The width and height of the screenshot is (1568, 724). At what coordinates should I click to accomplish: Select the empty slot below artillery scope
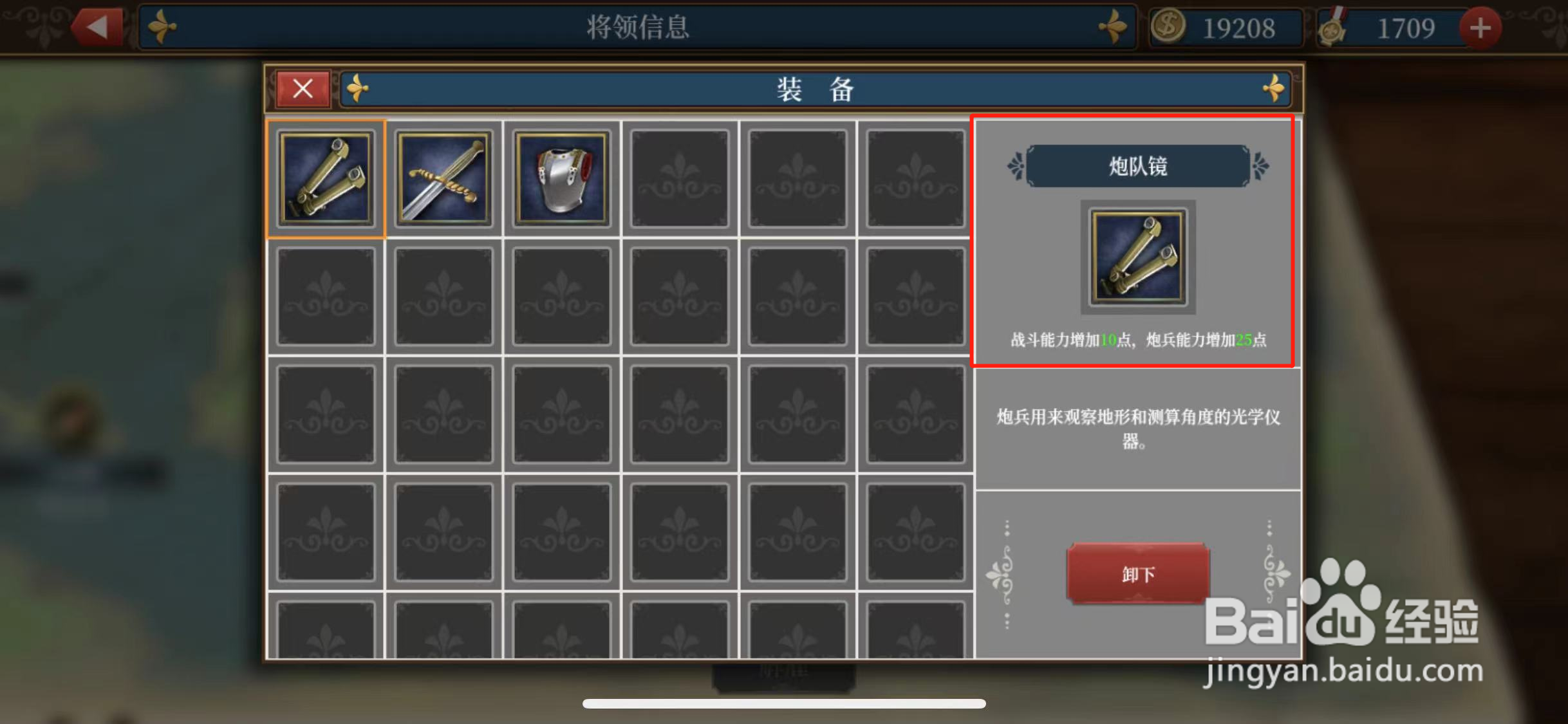point(326,296)
